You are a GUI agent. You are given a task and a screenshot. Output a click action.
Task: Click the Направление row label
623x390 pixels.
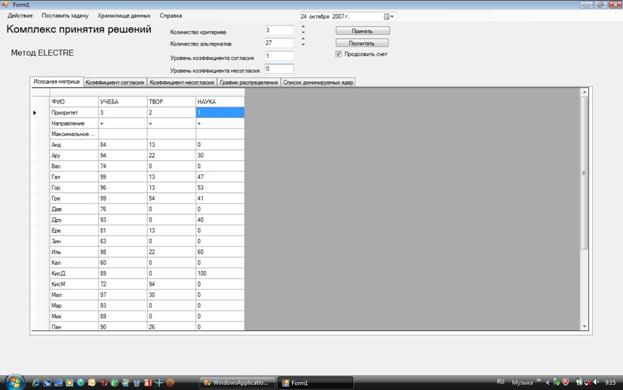[74, 124]
